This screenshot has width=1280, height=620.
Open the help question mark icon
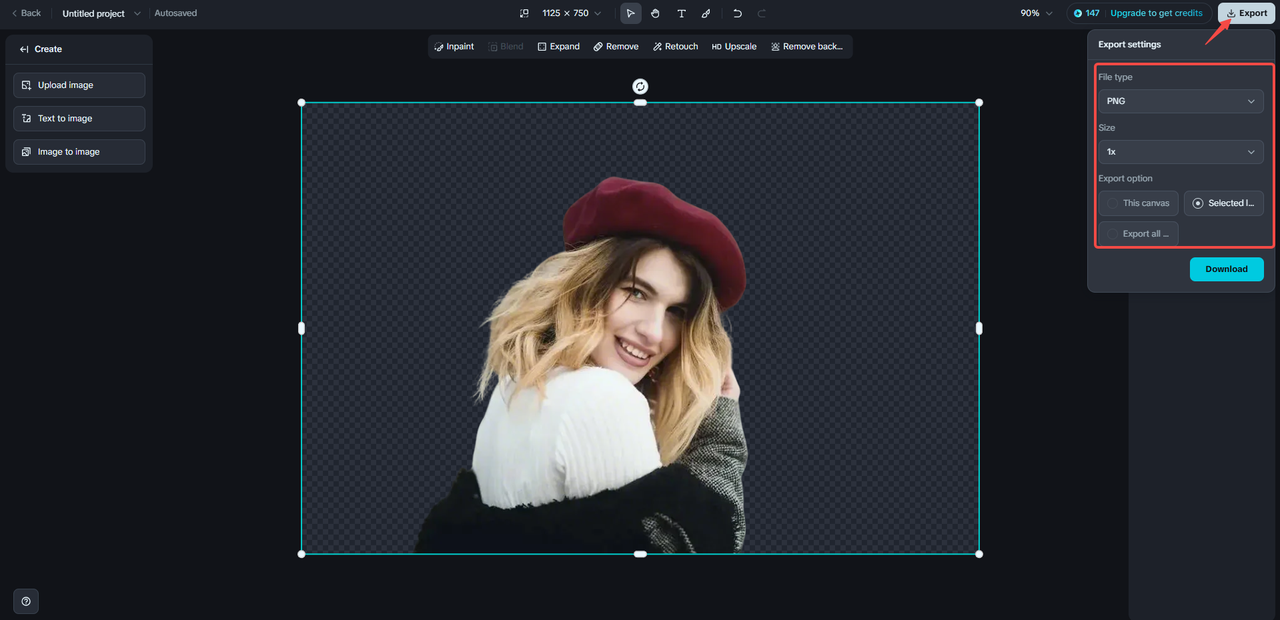(26, 601)
